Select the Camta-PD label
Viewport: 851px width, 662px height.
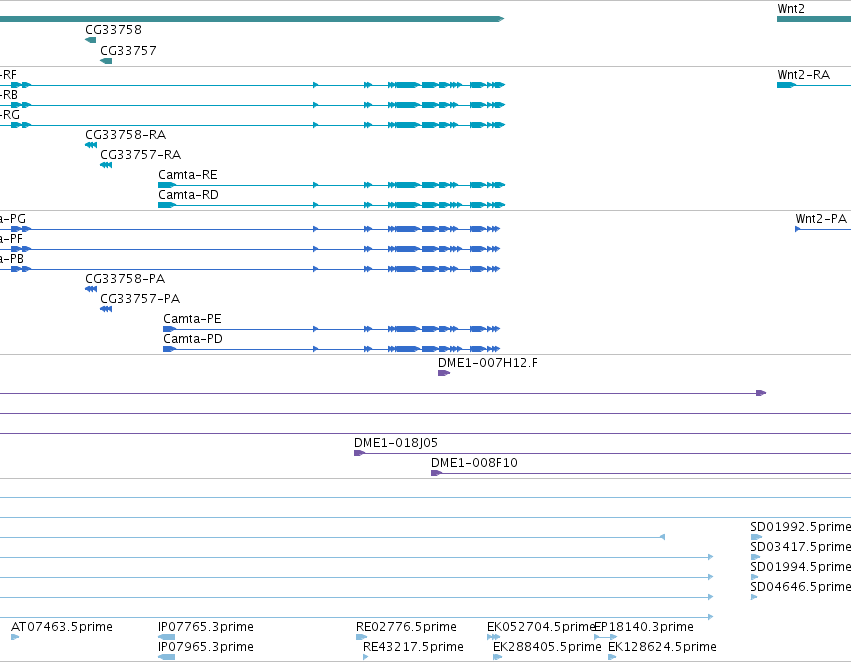coord(193,339)
